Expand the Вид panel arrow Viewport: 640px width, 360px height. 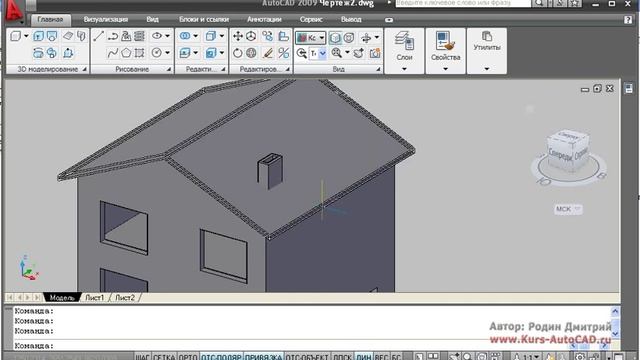378,69
